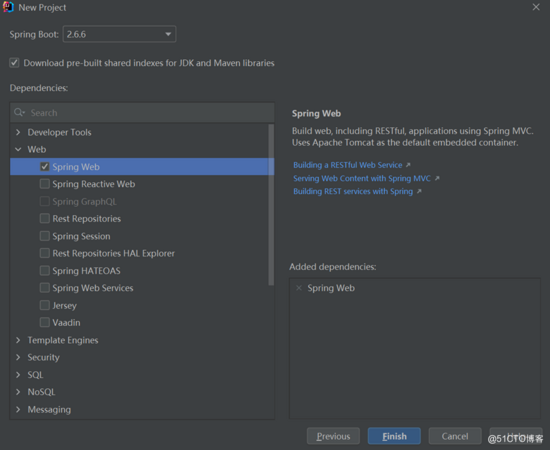Enable the Spring Web Services checkbox
The width and height of the screenshot is (550, 450).
[x=45, y=288]
